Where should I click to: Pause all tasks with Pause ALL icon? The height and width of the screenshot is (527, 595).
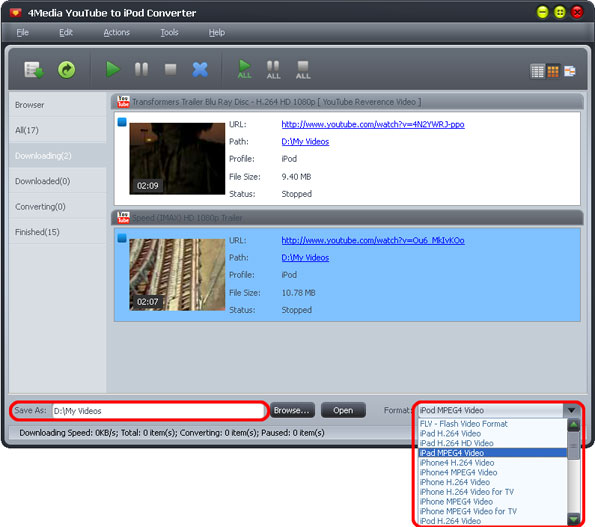pos(273,70)
